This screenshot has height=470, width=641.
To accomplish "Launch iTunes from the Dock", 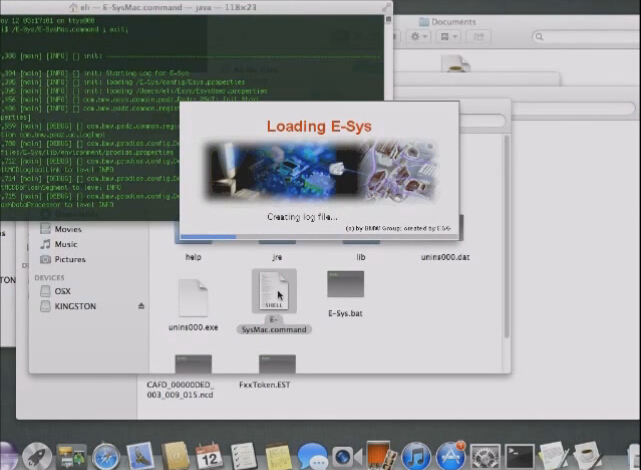I will pos(416,456).
